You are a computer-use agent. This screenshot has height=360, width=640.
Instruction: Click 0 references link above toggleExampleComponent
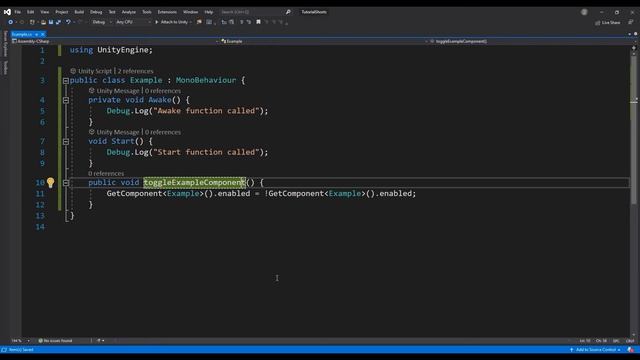coord(106,173)
